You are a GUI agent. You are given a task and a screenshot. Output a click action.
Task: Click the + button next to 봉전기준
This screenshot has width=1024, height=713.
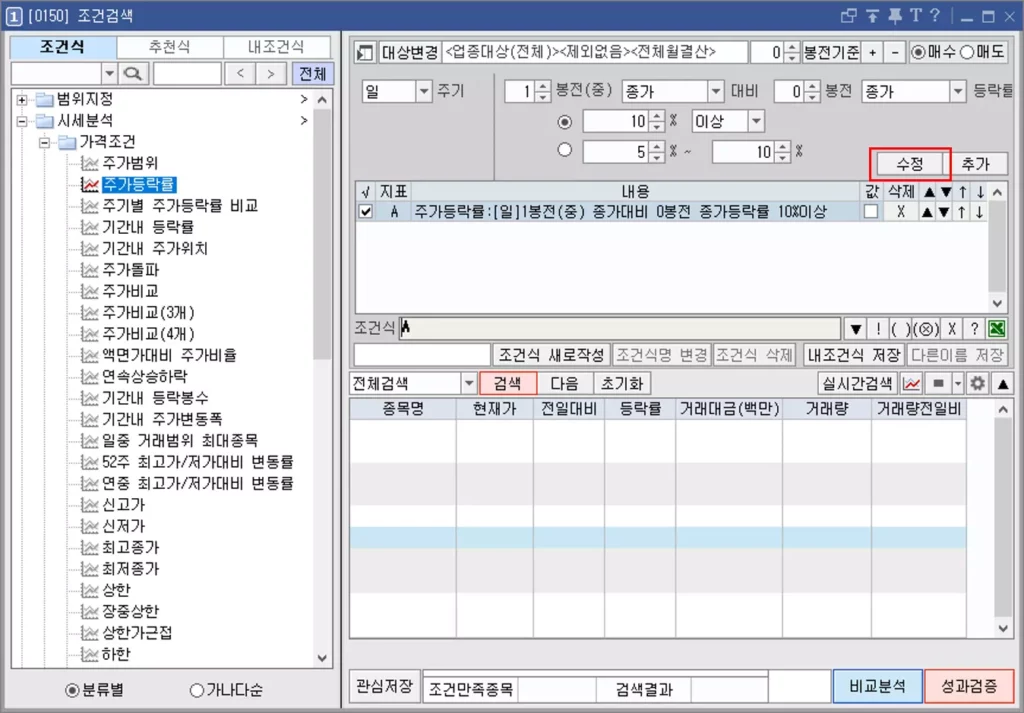(x=872, y=53)
